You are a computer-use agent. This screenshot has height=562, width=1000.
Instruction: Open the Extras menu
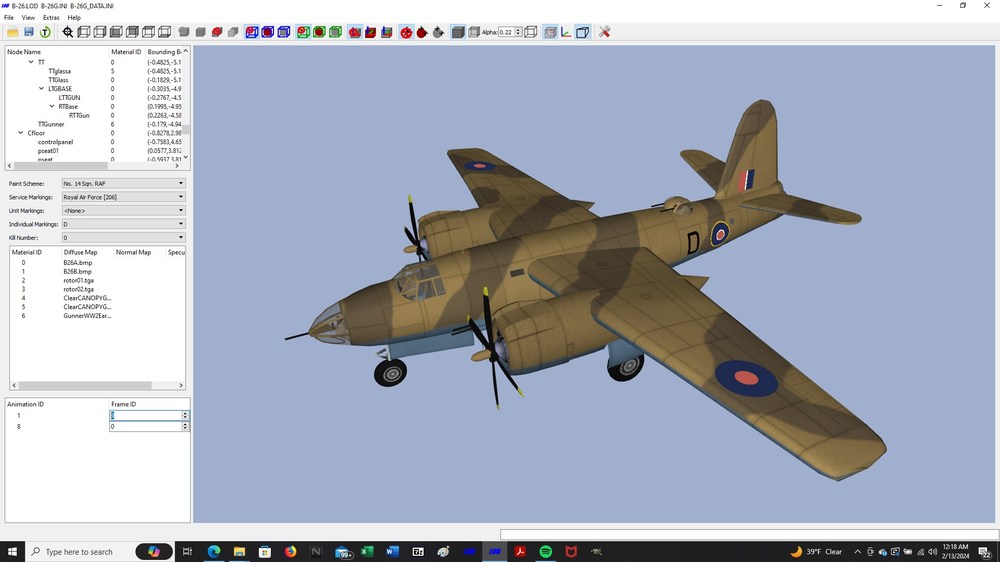point(51,18)
